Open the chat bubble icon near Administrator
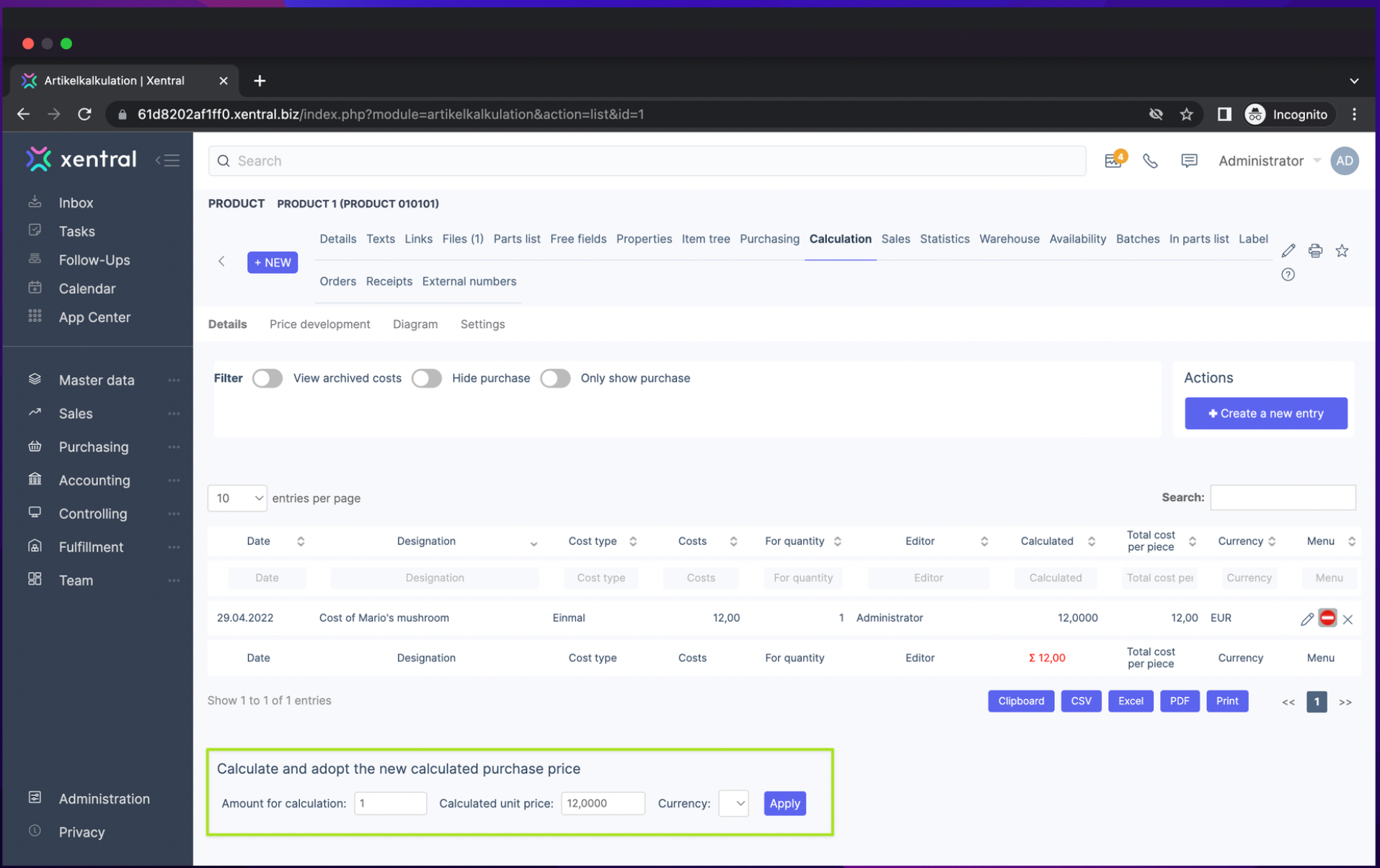The width and height of the screenshot is (1380, 868). (x=1188, y=161)
